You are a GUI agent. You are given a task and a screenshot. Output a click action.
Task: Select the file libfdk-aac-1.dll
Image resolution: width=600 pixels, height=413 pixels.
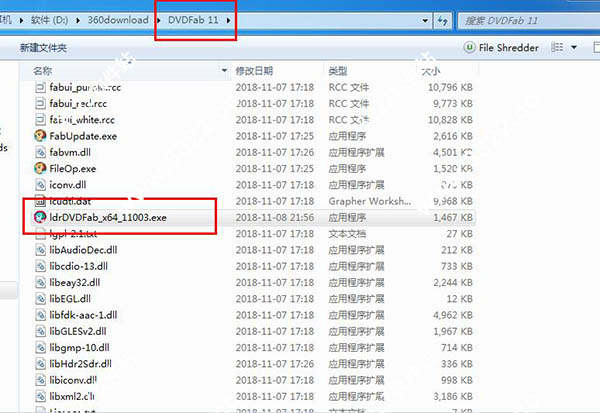[x=83, y=315]
